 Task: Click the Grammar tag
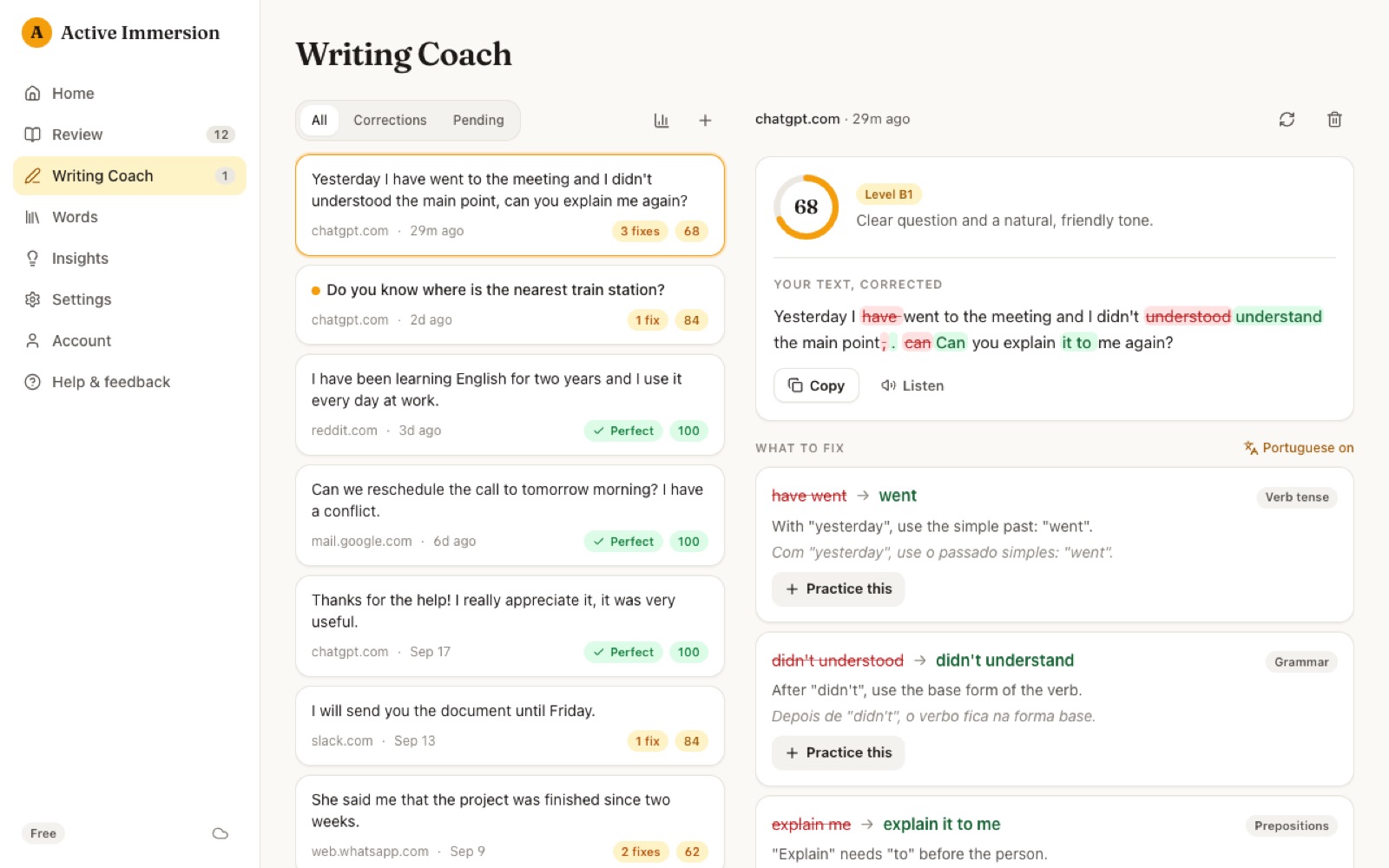click(1301, 662)
